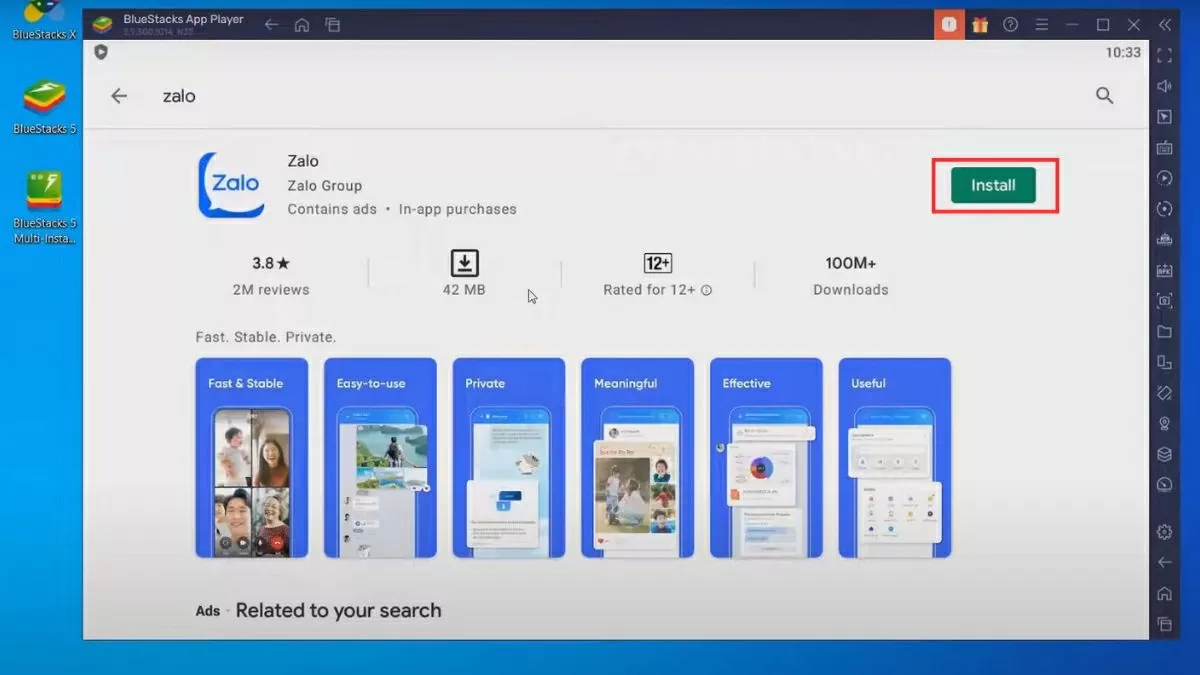Open the gift rewards icon in title bar

point(980,25)
